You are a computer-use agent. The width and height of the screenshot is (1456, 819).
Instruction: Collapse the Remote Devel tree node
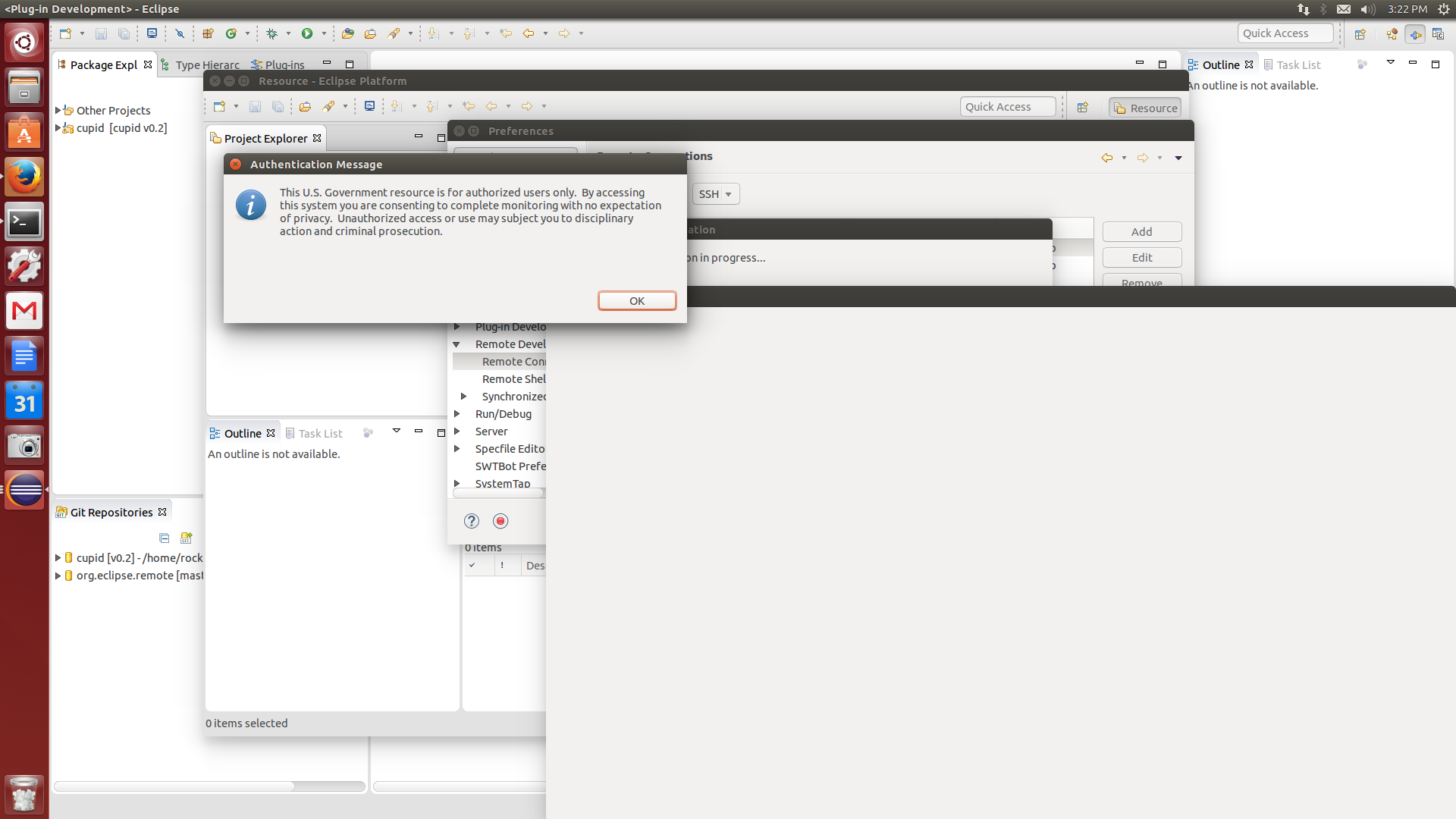pos(457,344)
